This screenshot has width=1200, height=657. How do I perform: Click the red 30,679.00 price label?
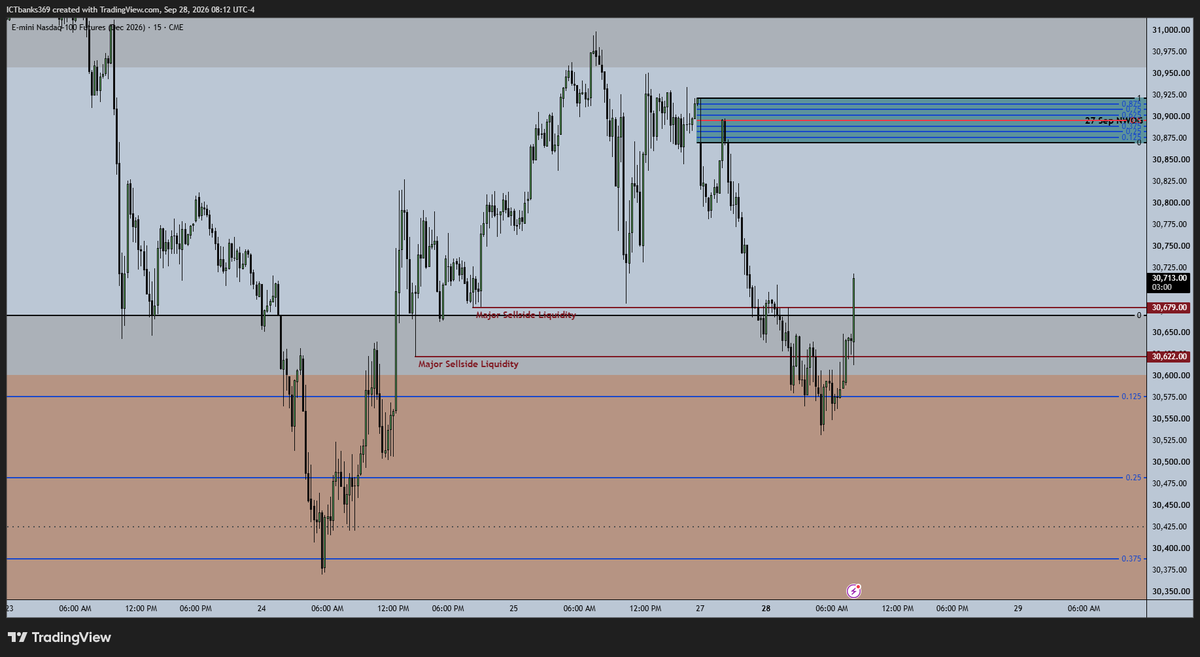pyautogui.click(x=1170, y=307)
